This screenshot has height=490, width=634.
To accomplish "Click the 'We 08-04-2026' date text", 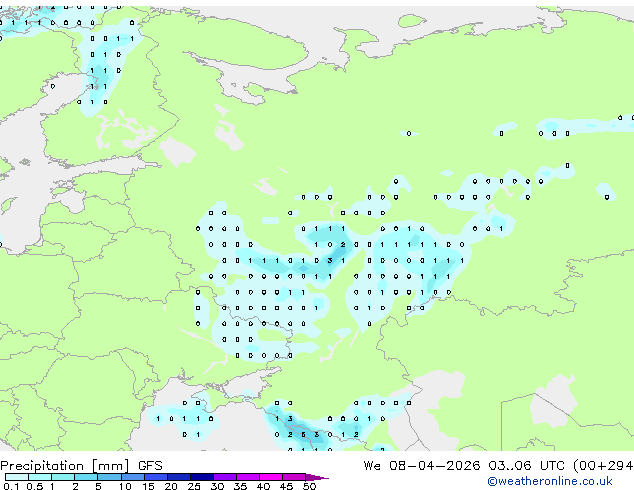I will point(422,466).
